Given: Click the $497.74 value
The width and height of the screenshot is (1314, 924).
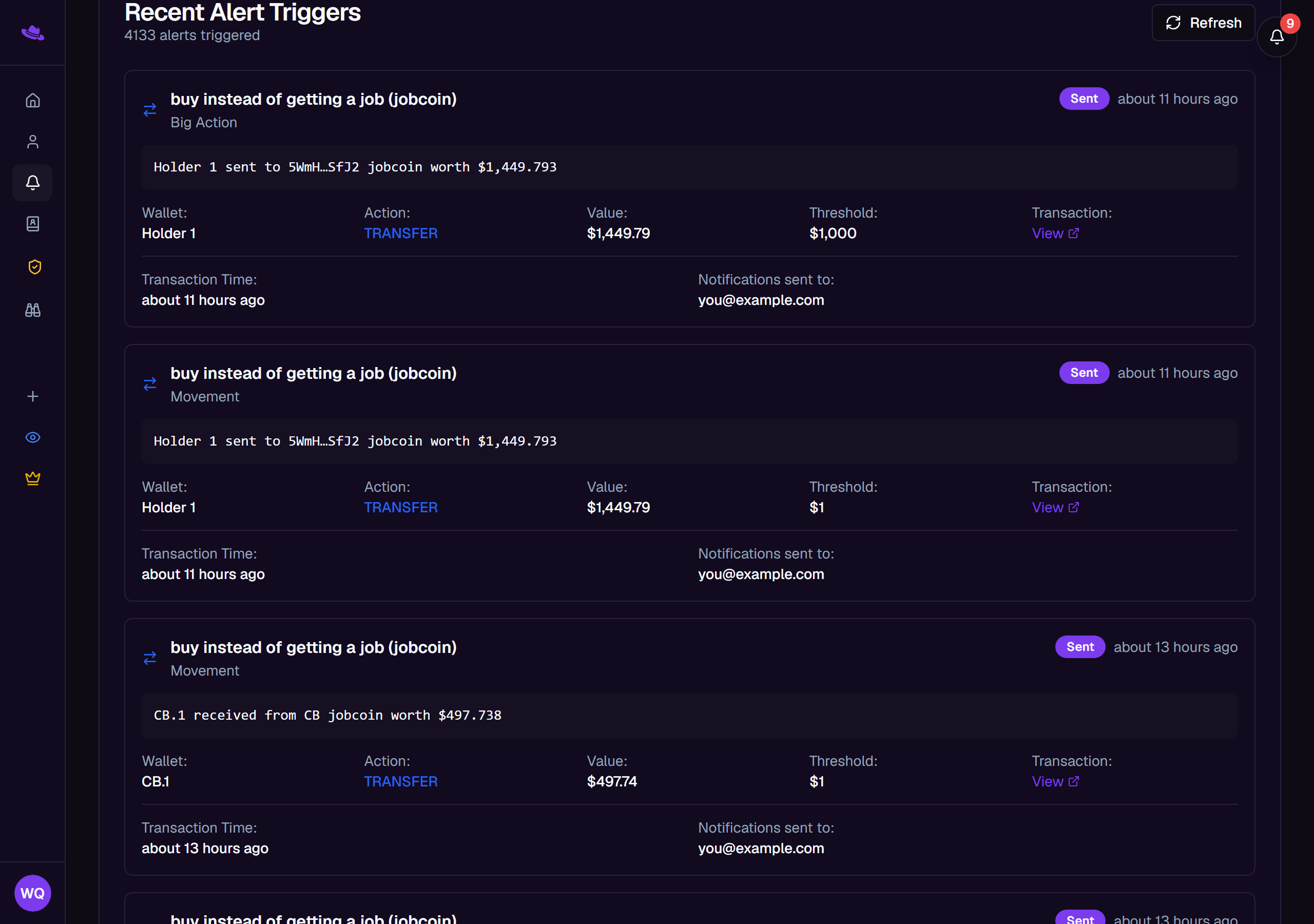Looking at the screenshot, I should 612,781.
